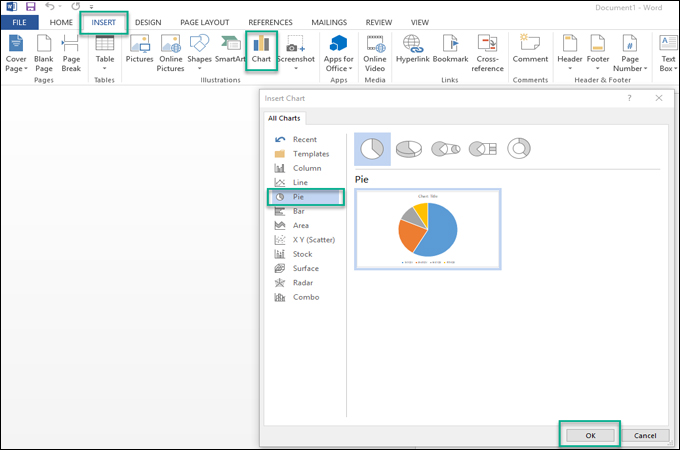Open the Customize Quick Access Toolbar arrow

coord(92,7)
